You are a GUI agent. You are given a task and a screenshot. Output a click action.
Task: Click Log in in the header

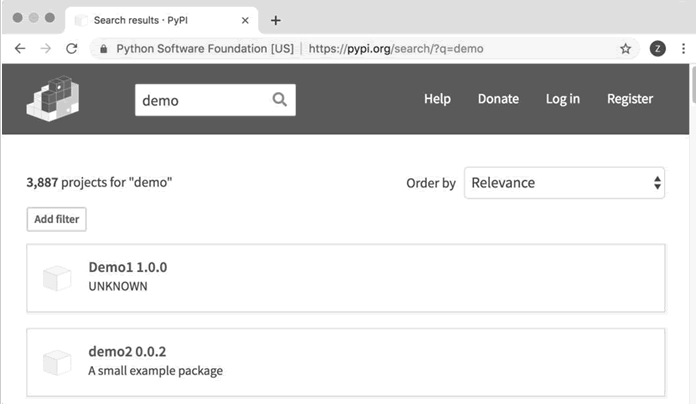562,99
